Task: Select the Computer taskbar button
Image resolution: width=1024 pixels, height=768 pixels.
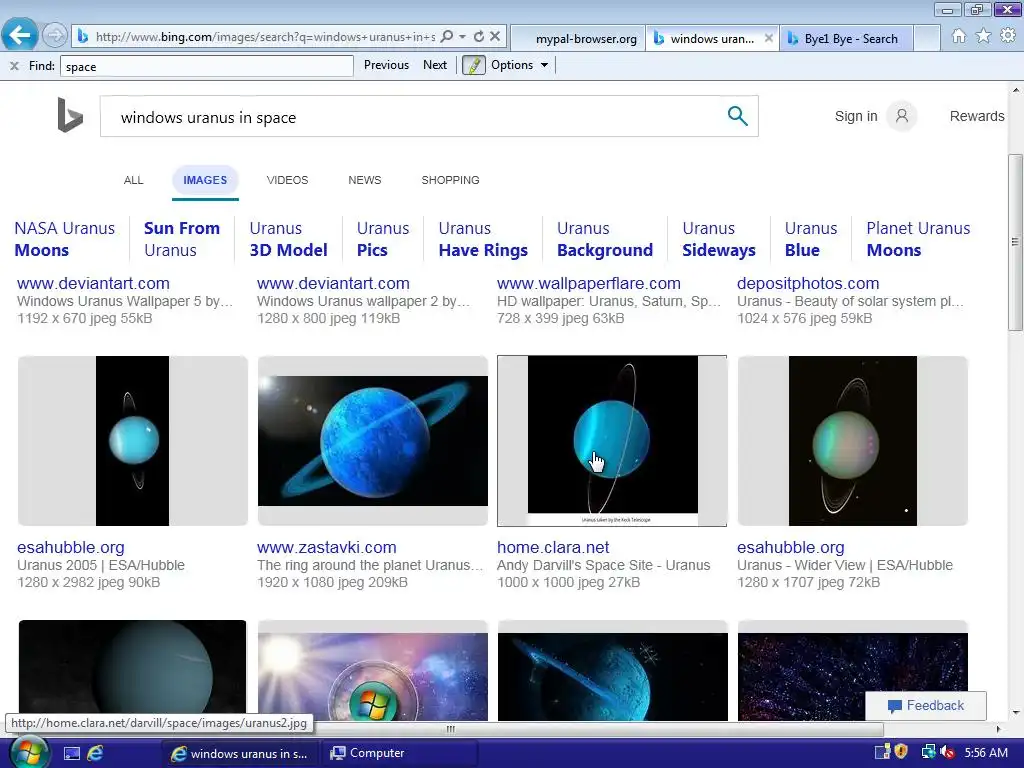Action: [399, 753]
